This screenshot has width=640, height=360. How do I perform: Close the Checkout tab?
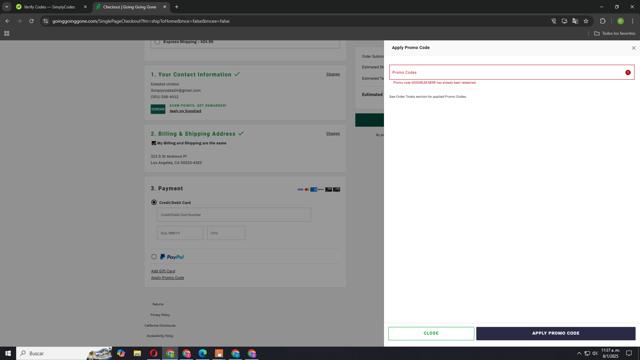tap(164, 7)
